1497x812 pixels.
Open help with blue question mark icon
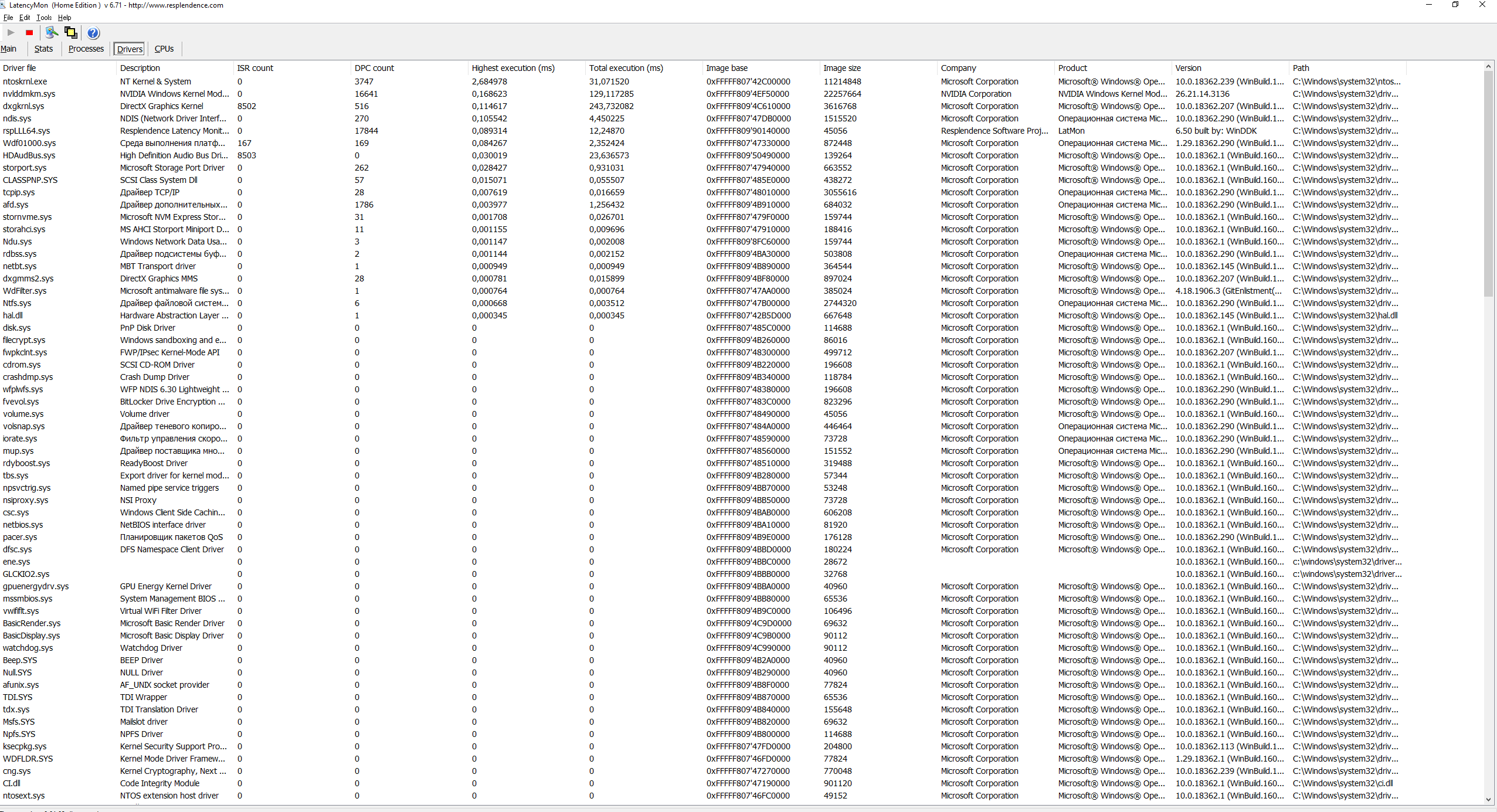[93, 33]
